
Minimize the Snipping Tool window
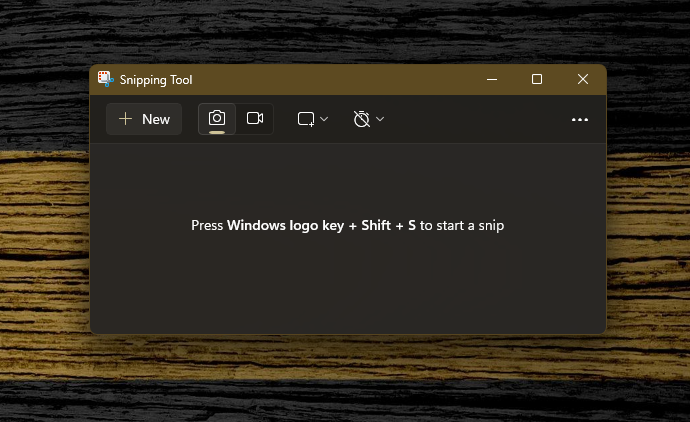(x=491, y=79)
